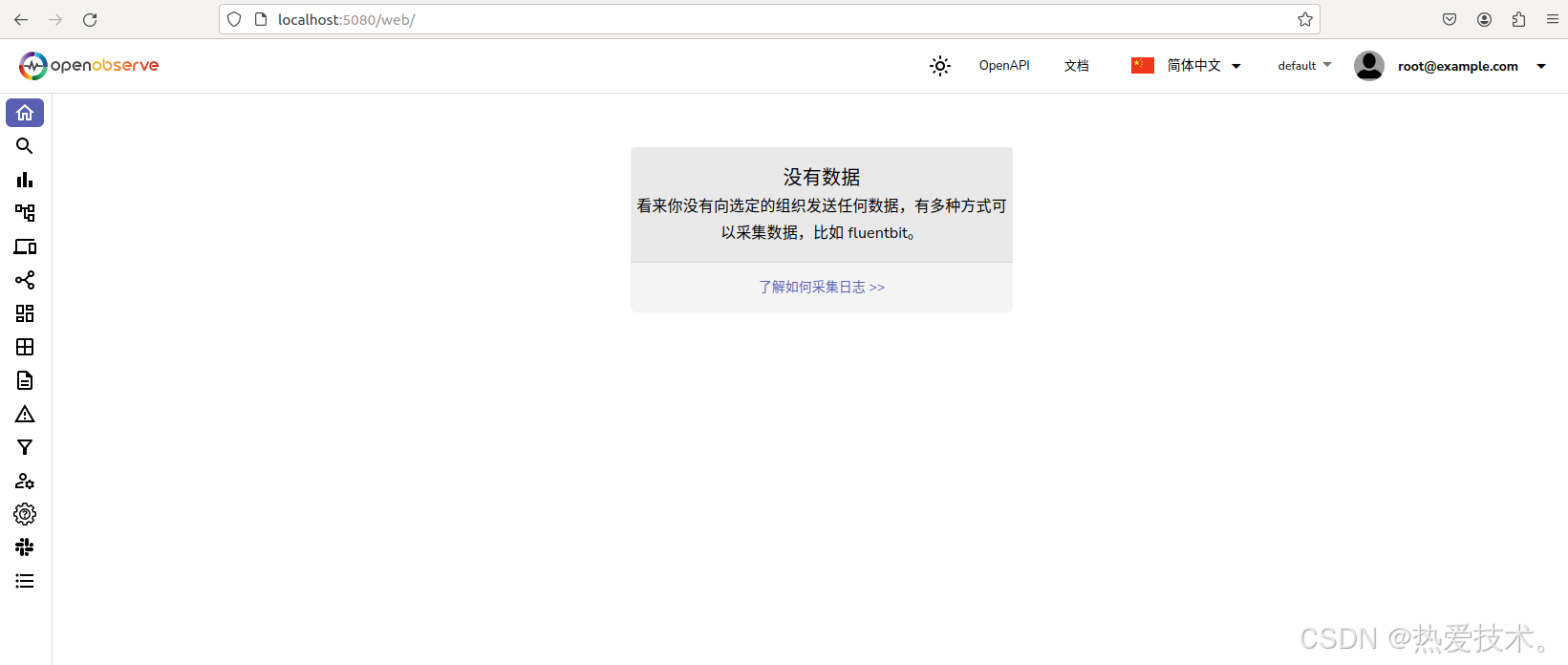Open Logs search from sidebar magnifier icon
Viewport: 1568px width, 665px height.
(x=25, y=146)
